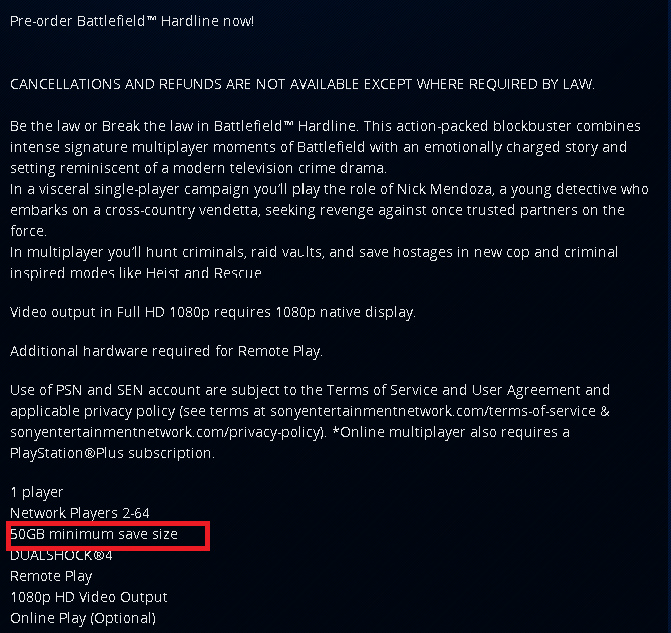
Task: Click the 'Network Players 2-64' line
Action: [80, 513]
